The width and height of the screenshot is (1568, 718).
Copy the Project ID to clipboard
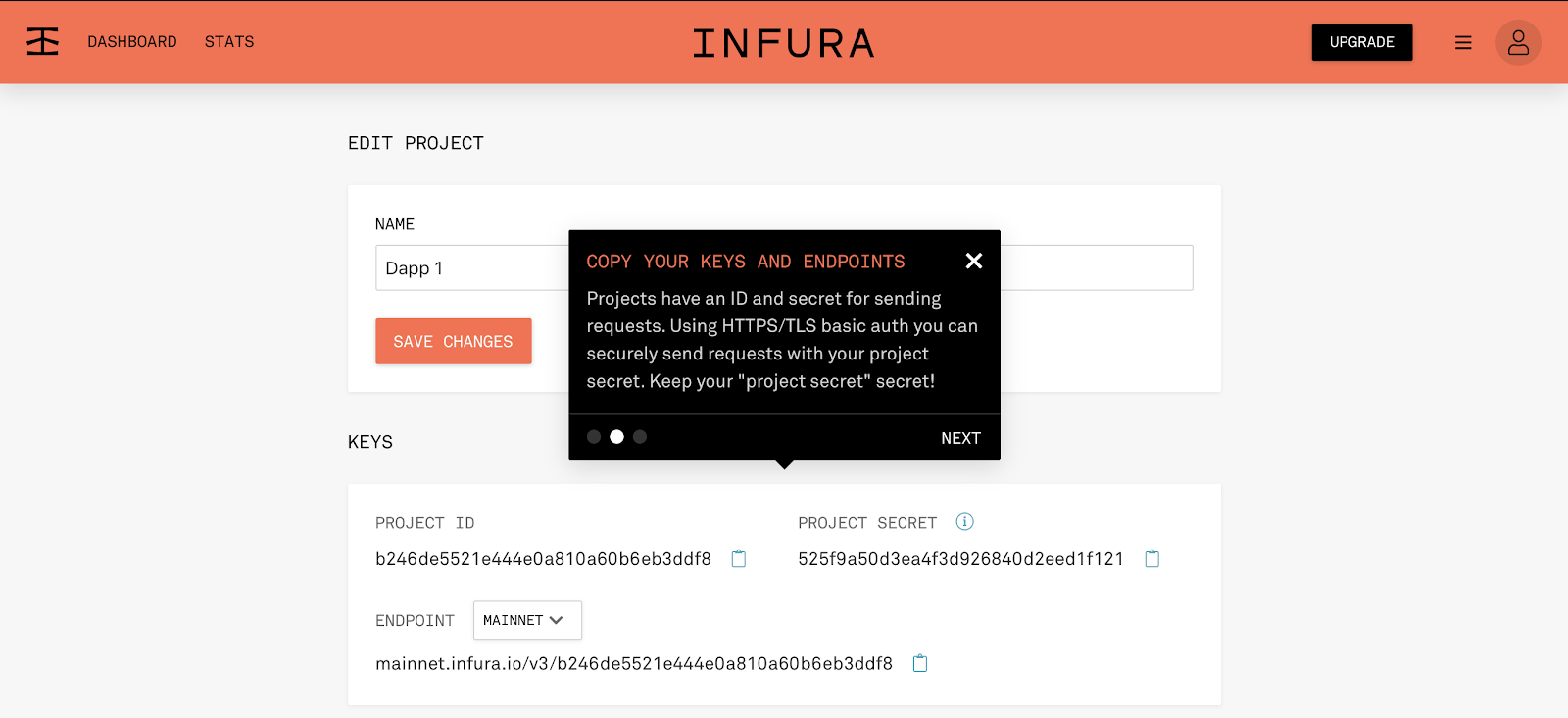[x=739, y=558]
